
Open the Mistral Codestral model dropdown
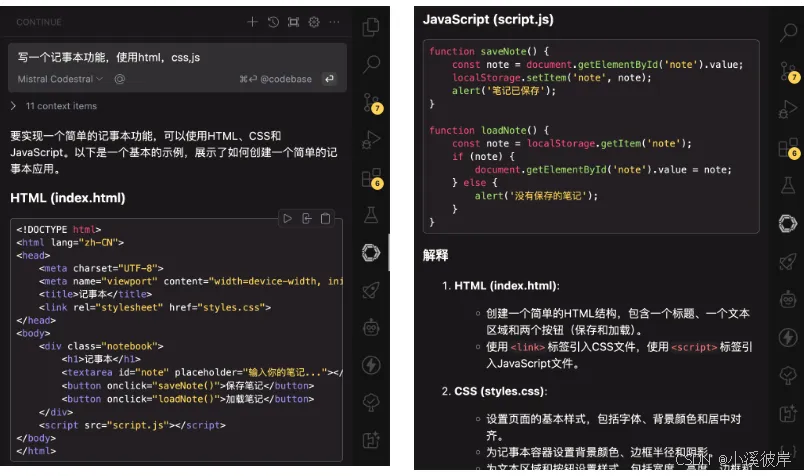[x=60, y=79]
